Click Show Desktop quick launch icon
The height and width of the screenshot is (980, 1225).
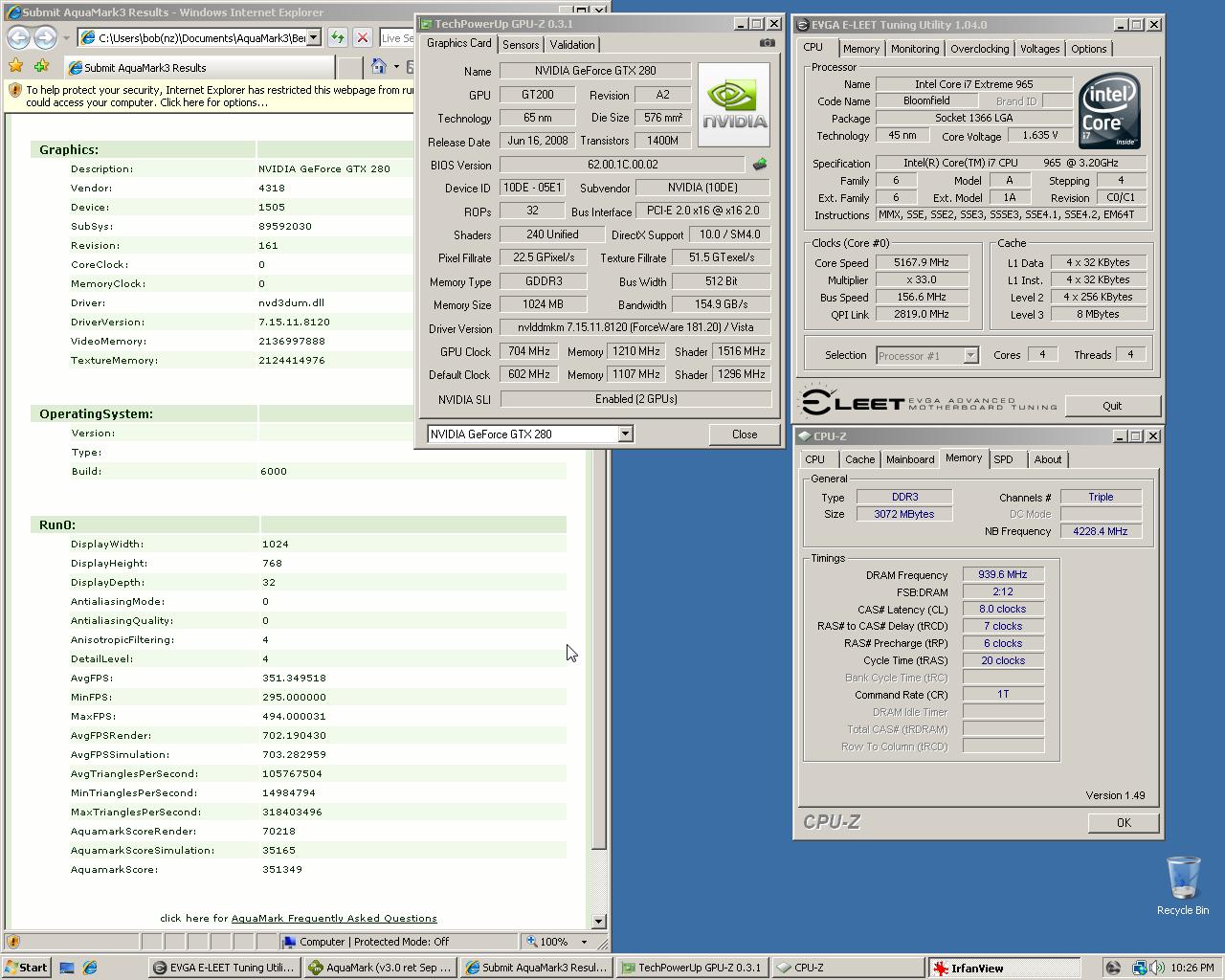tap(67, 968)
